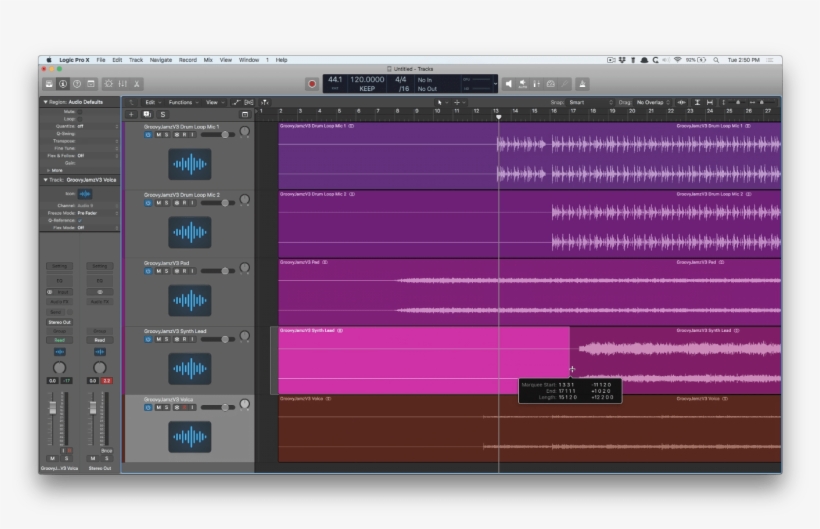Viewport: 820px width, 529px height.
Task: Click the tempo 120.0000 display
Action: (x=367, y=79)
